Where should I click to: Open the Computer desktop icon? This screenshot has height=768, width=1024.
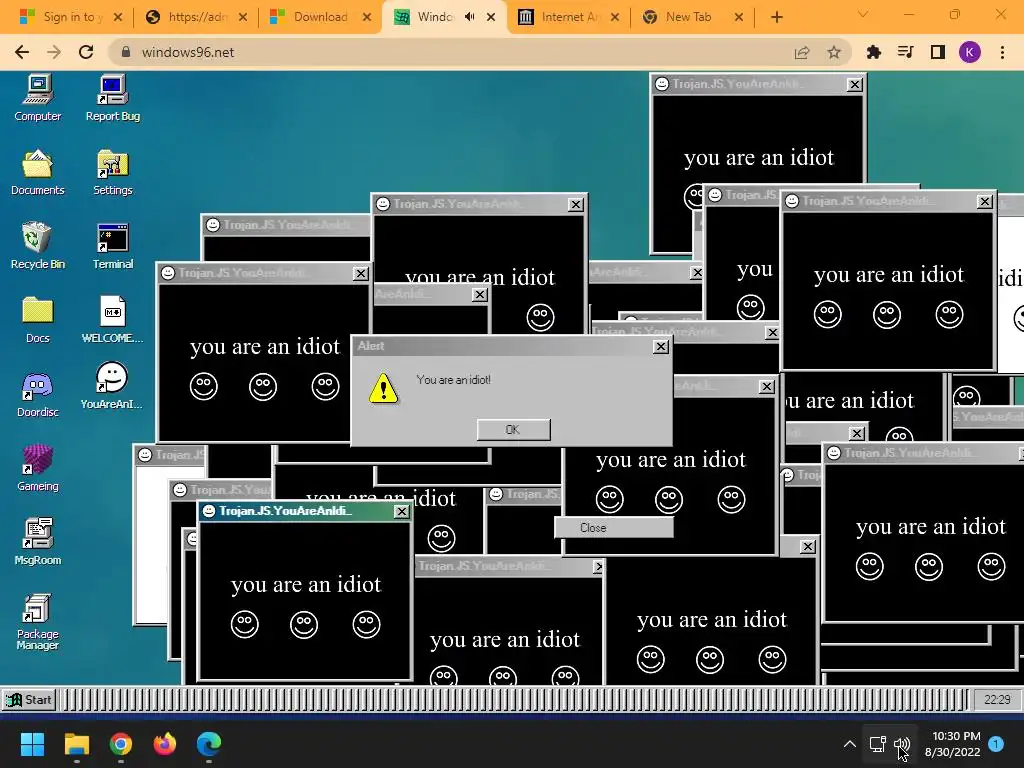(38, 98)
